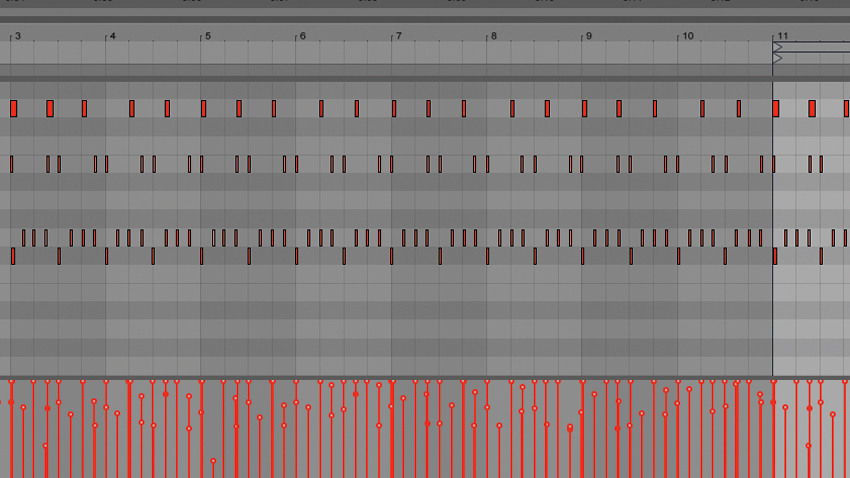
Task: Select lowest-row MIDI note at bar 10
Action: pyautogui.click(x=678, y=256)
